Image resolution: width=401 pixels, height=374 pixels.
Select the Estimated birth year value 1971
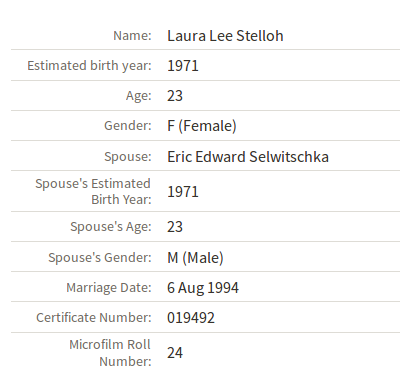[183, 66]
